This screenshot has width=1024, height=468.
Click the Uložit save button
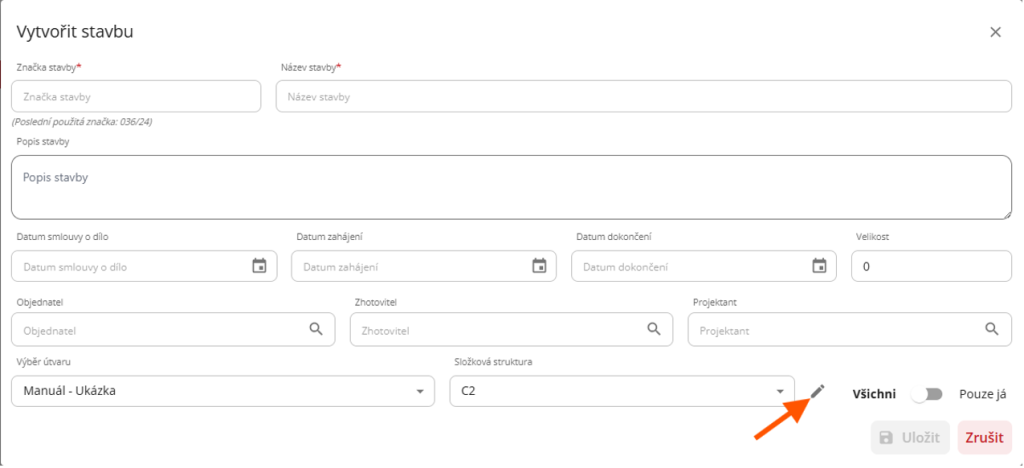(909, 438)
